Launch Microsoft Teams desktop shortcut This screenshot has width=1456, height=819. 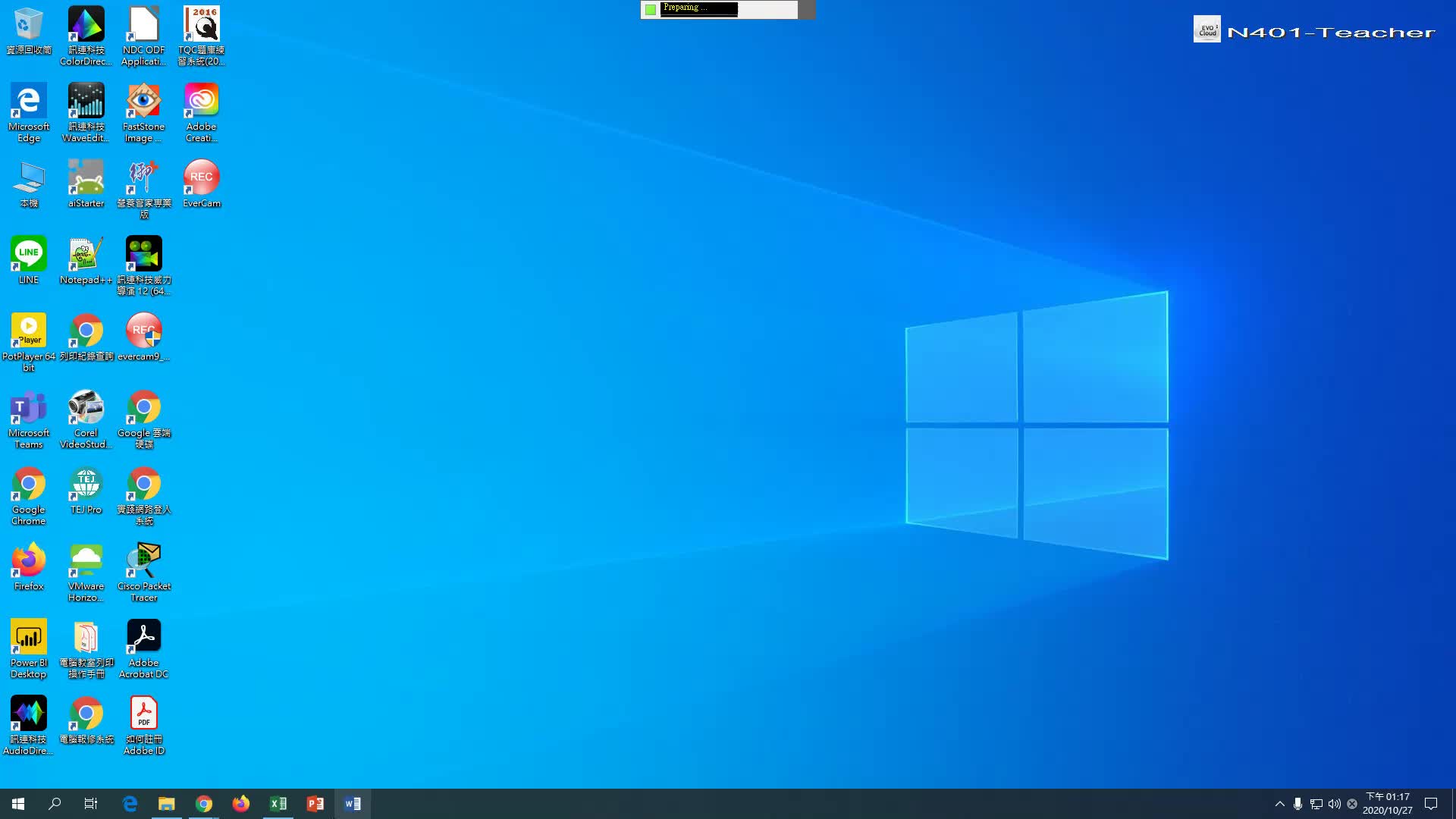29,419
